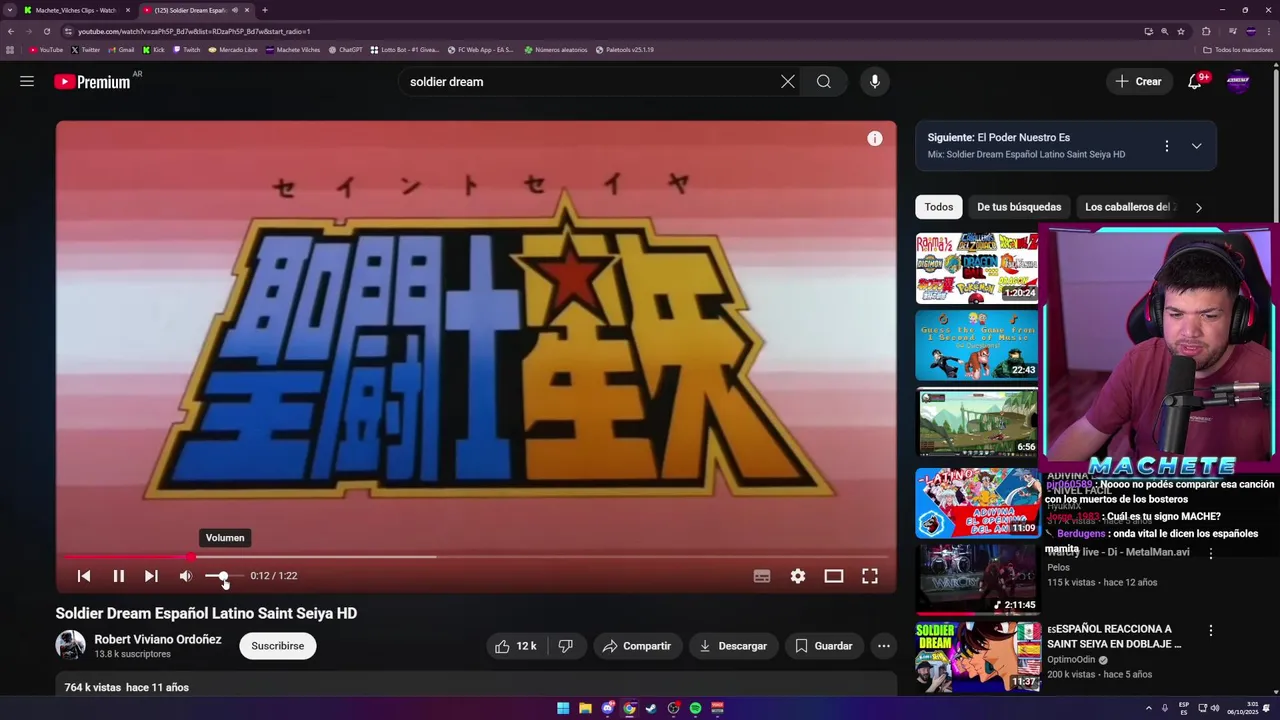Start voice search with microphone
The width and height of the screenshot is (1280, 720).
click(x=875, y=82)
